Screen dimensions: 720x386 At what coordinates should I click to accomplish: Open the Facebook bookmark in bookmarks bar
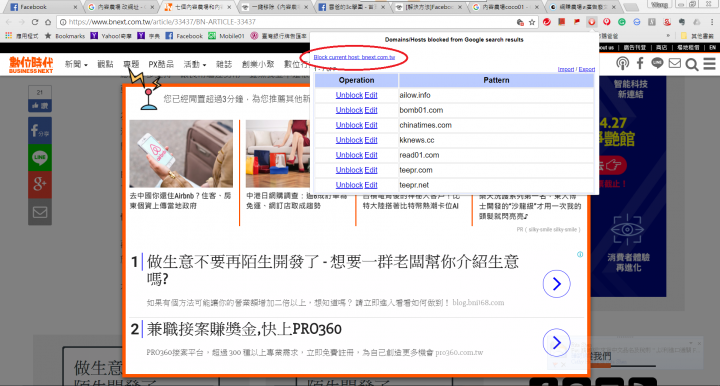point(184,36)
